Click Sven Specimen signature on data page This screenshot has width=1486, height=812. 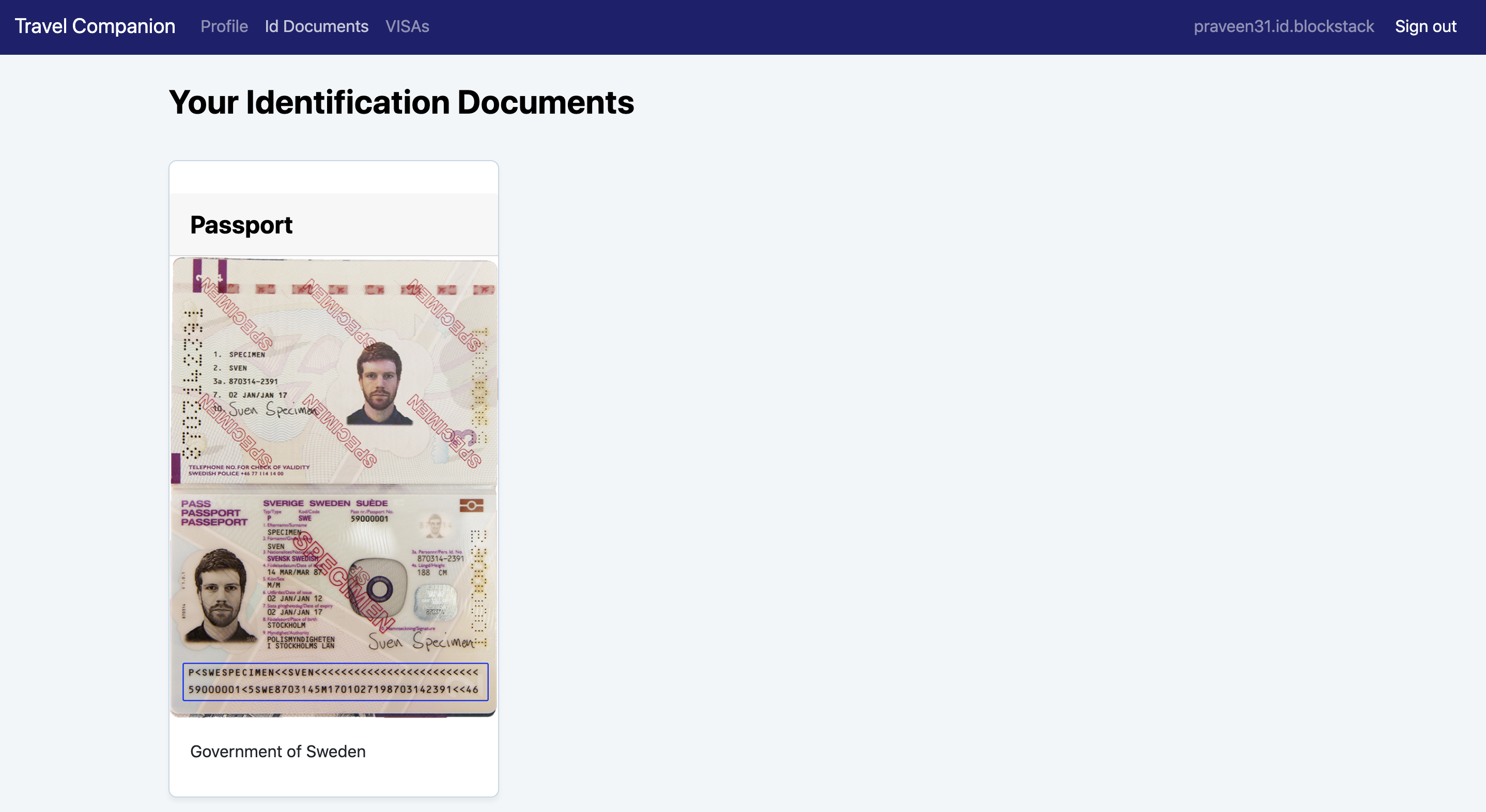(x=420, y=642)
